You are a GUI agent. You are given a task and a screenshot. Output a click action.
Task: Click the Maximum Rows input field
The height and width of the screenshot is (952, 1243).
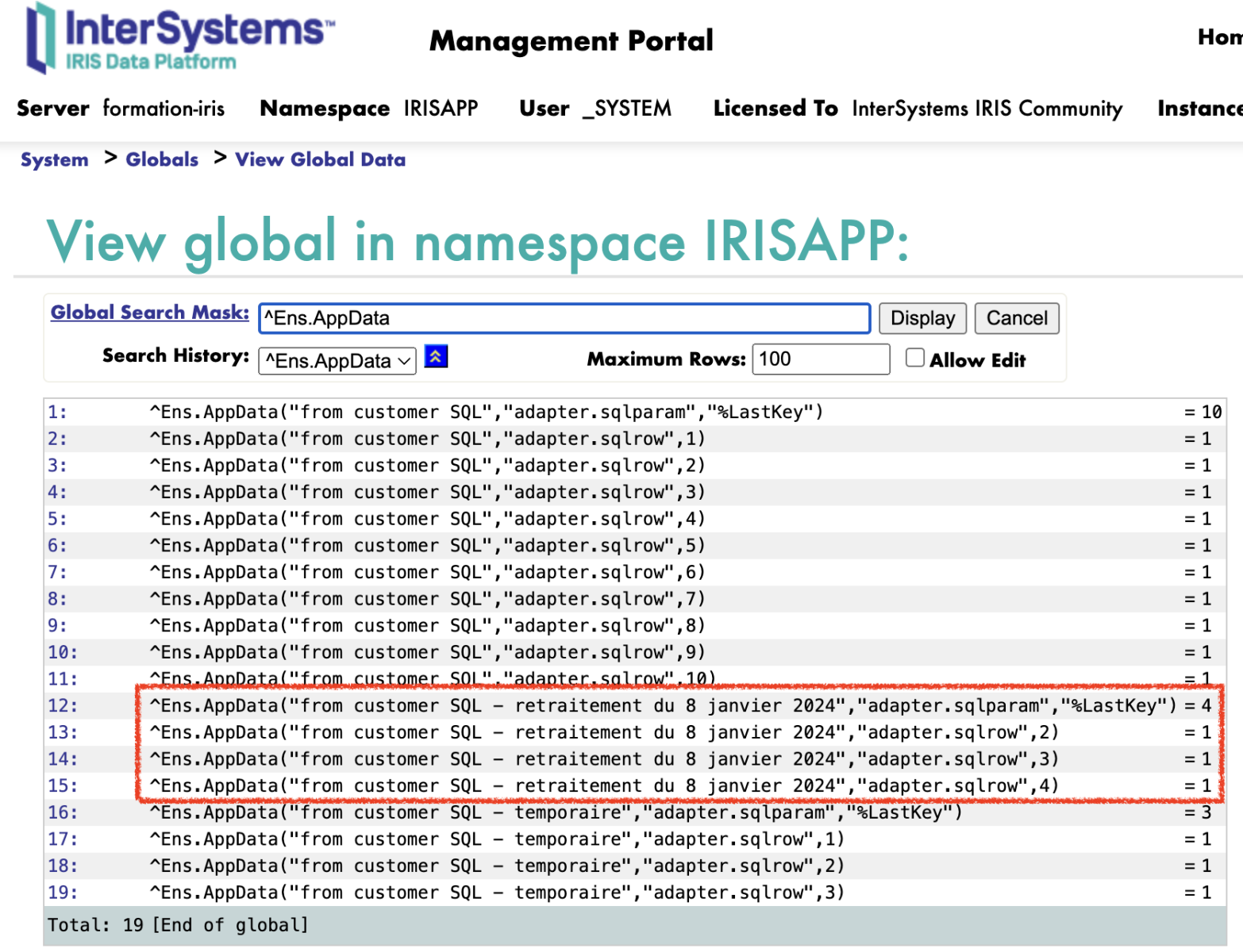tap(820, 359)
